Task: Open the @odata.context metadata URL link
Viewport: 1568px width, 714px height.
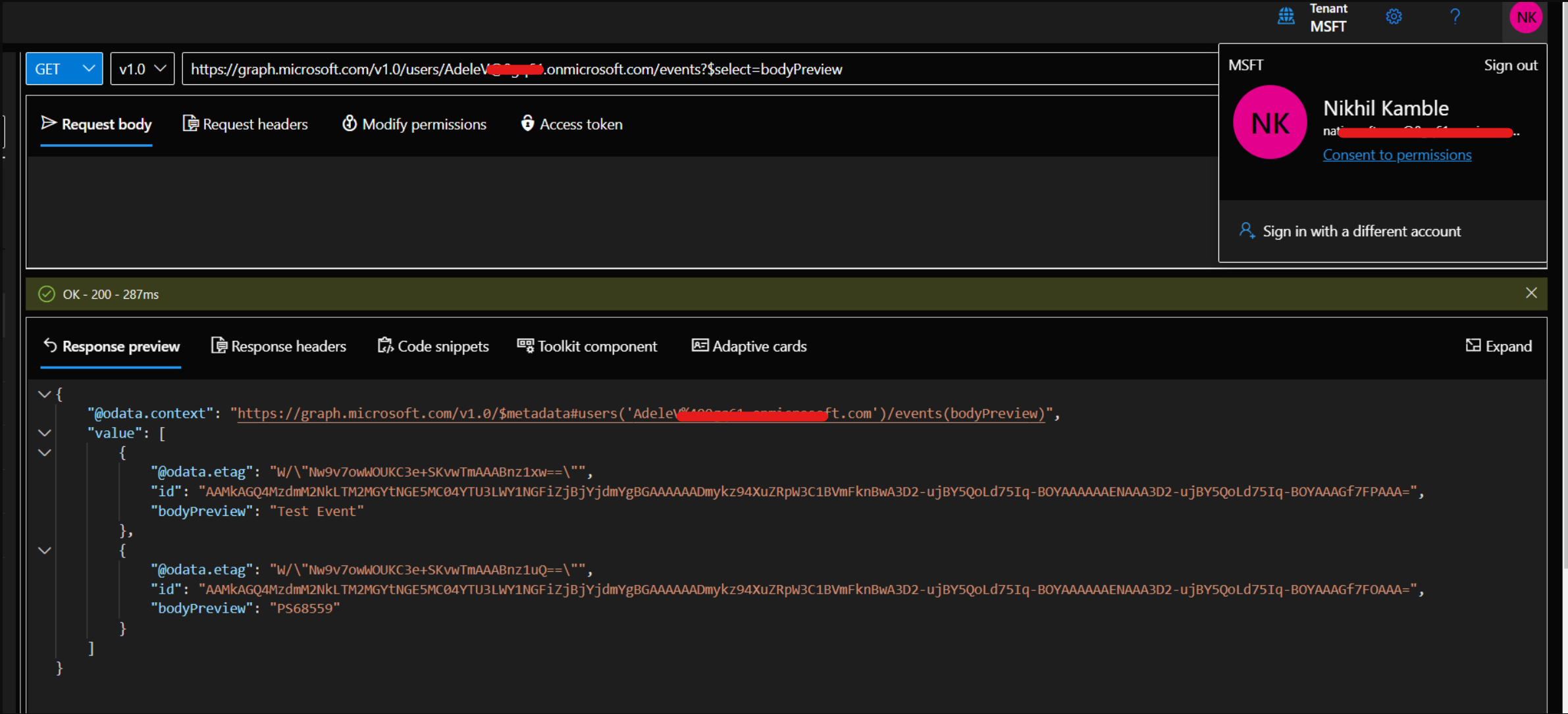Action: [641, 413]
